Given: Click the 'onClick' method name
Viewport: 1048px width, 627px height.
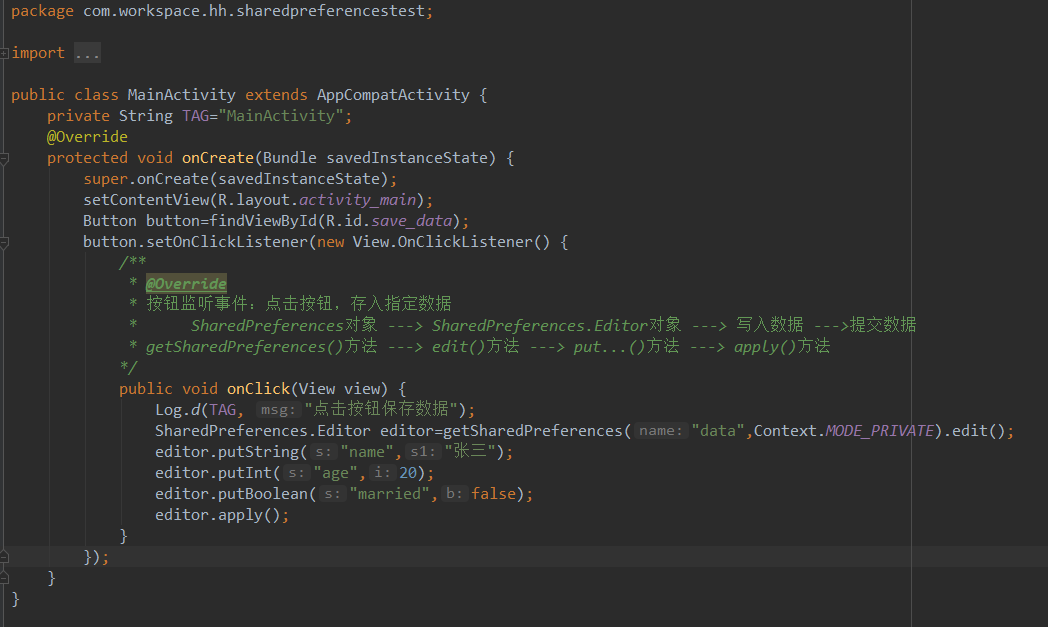Looking at the screenshot, I should pos(259,389).
